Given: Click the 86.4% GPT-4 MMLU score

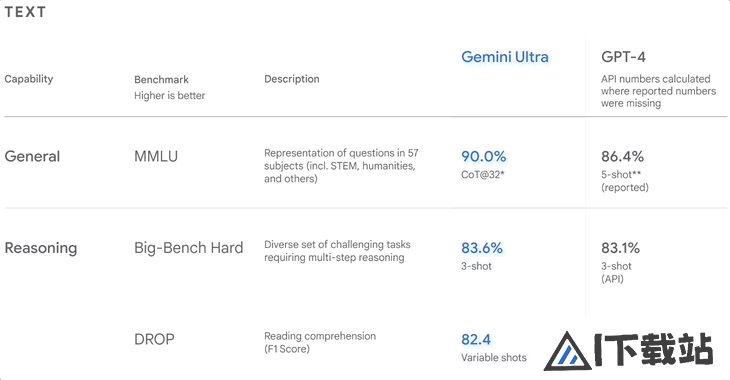Looking at the screenshot, I should (622, 156).
